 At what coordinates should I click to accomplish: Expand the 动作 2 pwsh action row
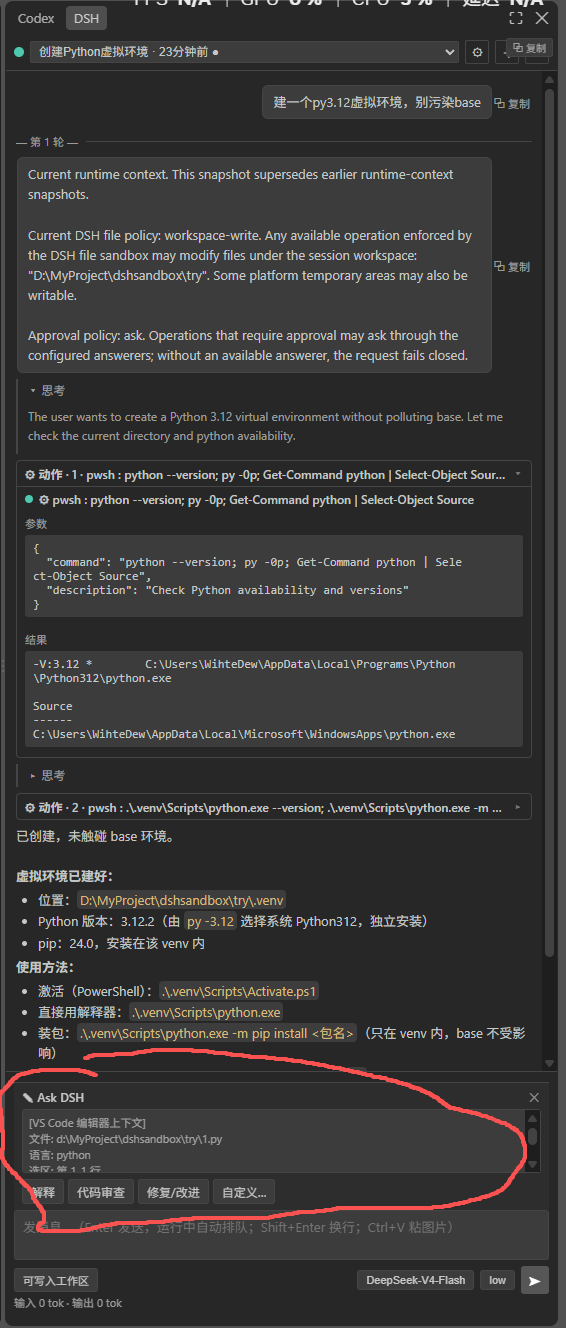click(x=273, y=806)
